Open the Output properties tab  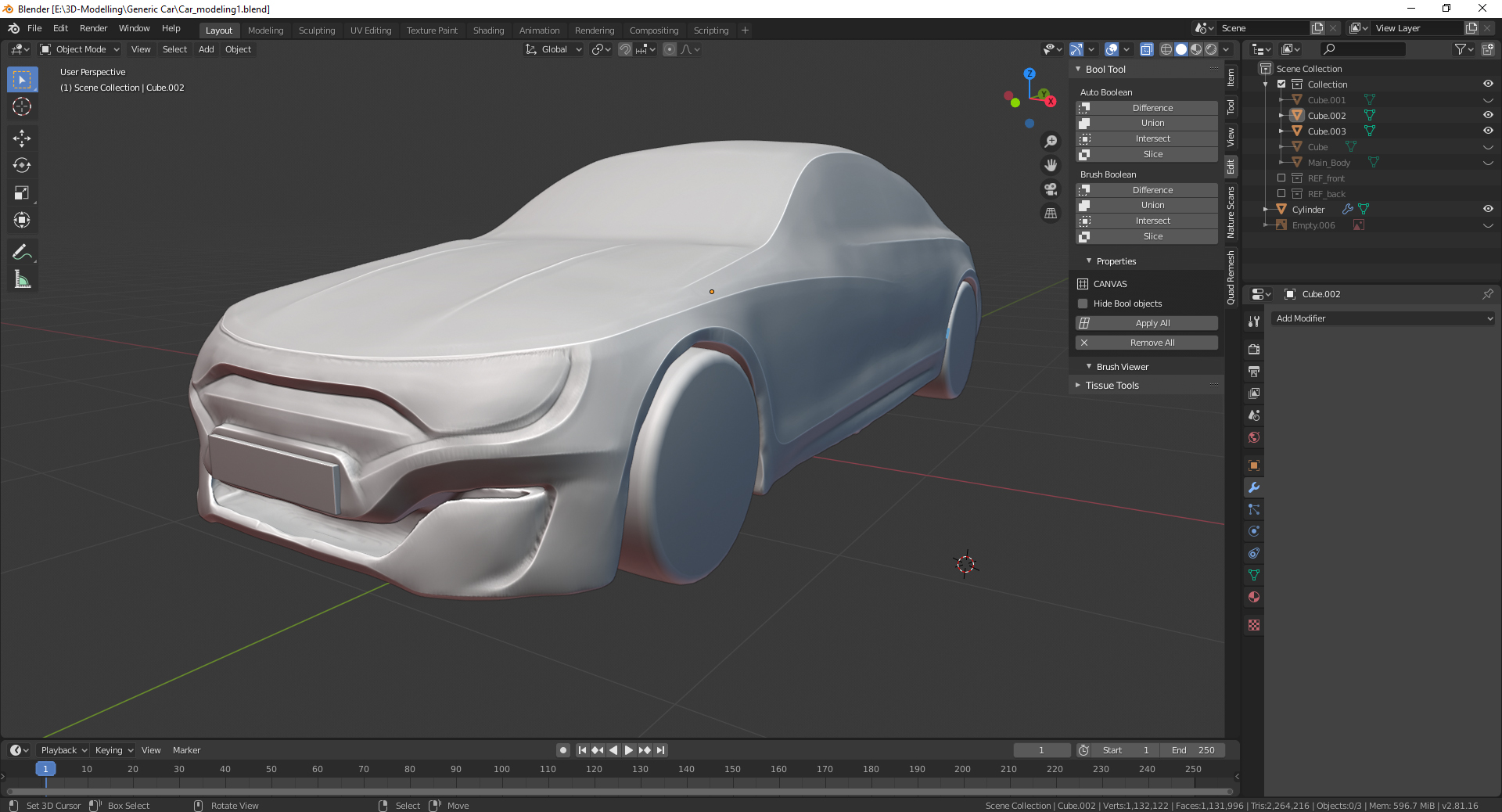click(x=1254, y=371)
